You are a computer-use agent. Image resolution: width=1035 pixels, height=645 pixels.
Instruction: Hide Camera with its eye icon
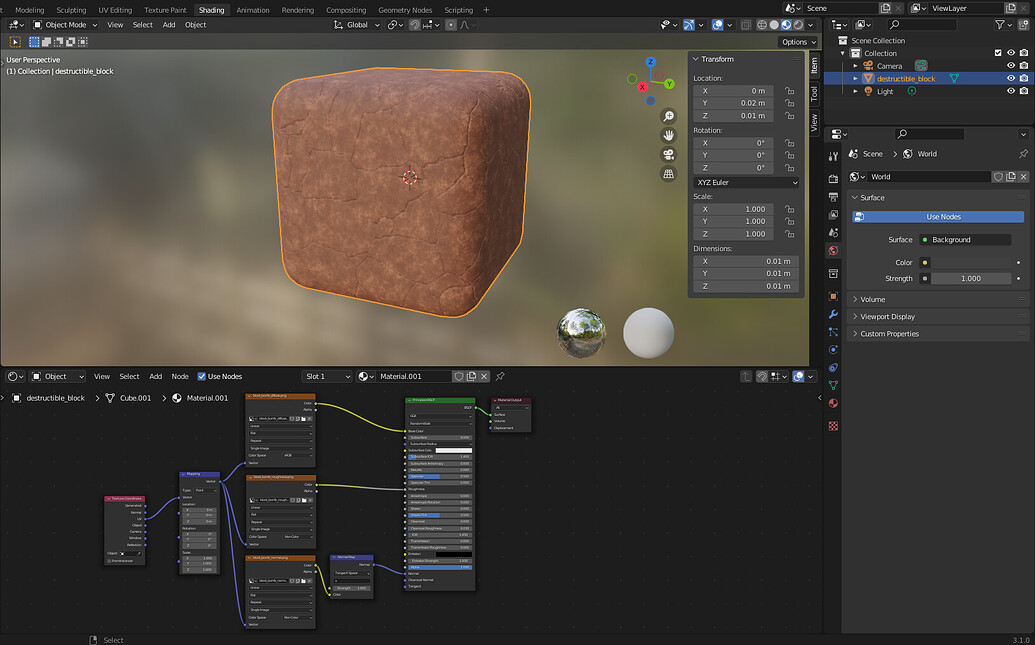pyautogui.click(x=1011, y=66)
